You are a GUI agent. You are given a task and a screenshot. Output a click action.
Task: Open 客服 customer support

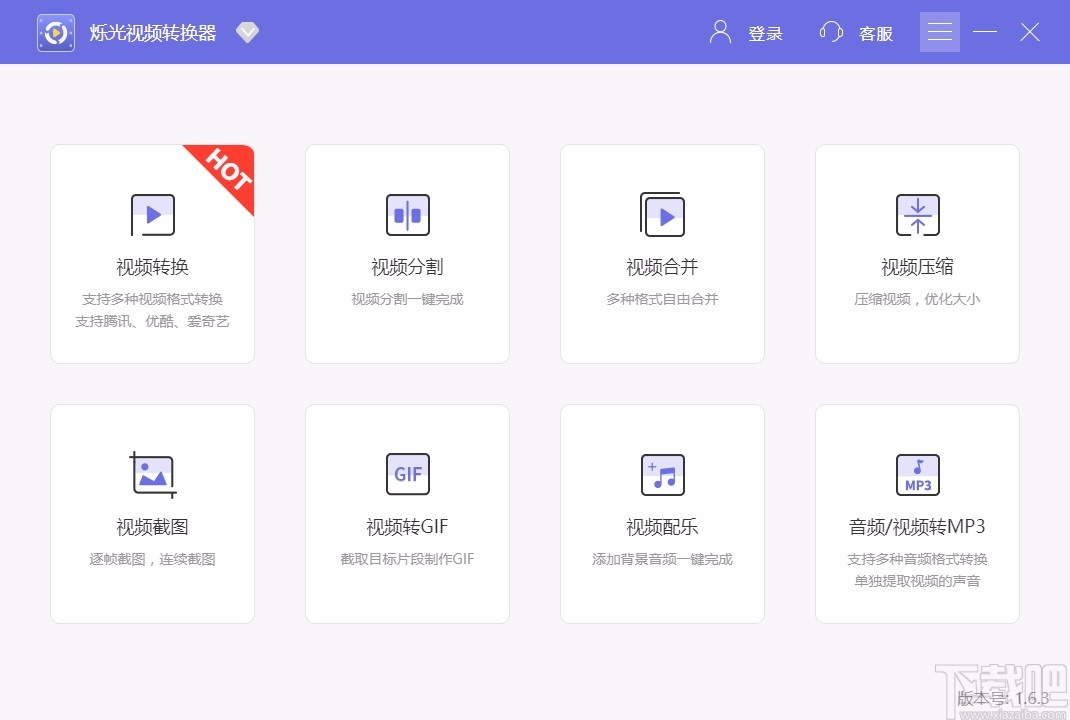click(x=876, y=33)
